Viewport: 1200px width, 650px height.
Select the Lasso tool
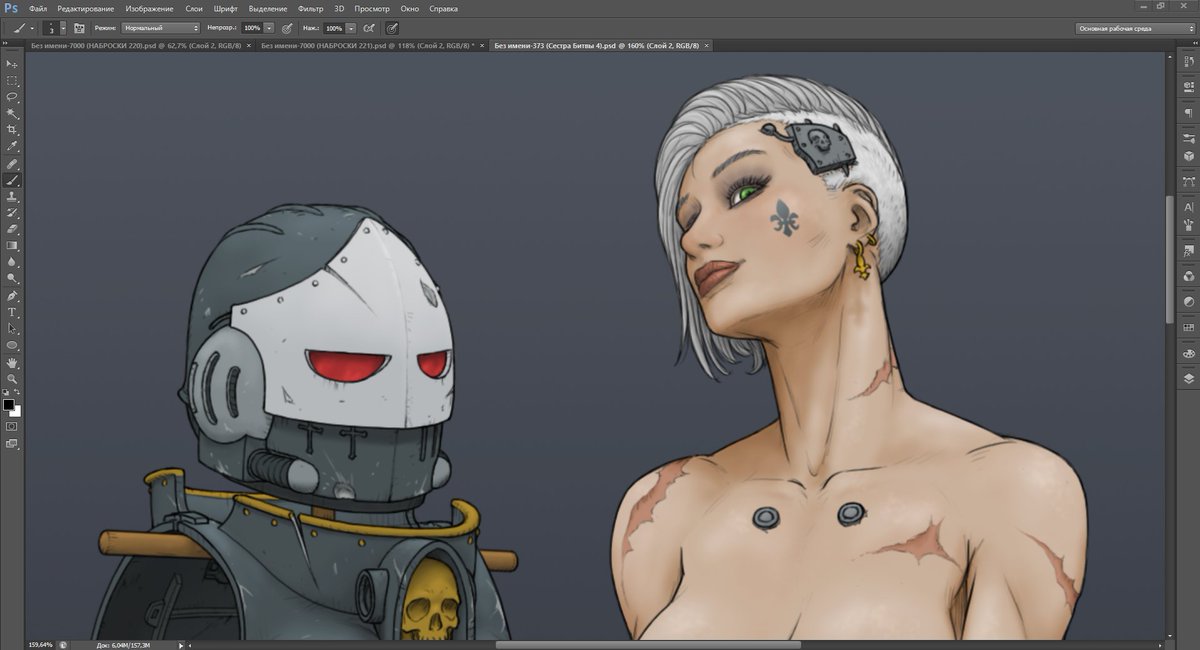click(x=13, y=97)
